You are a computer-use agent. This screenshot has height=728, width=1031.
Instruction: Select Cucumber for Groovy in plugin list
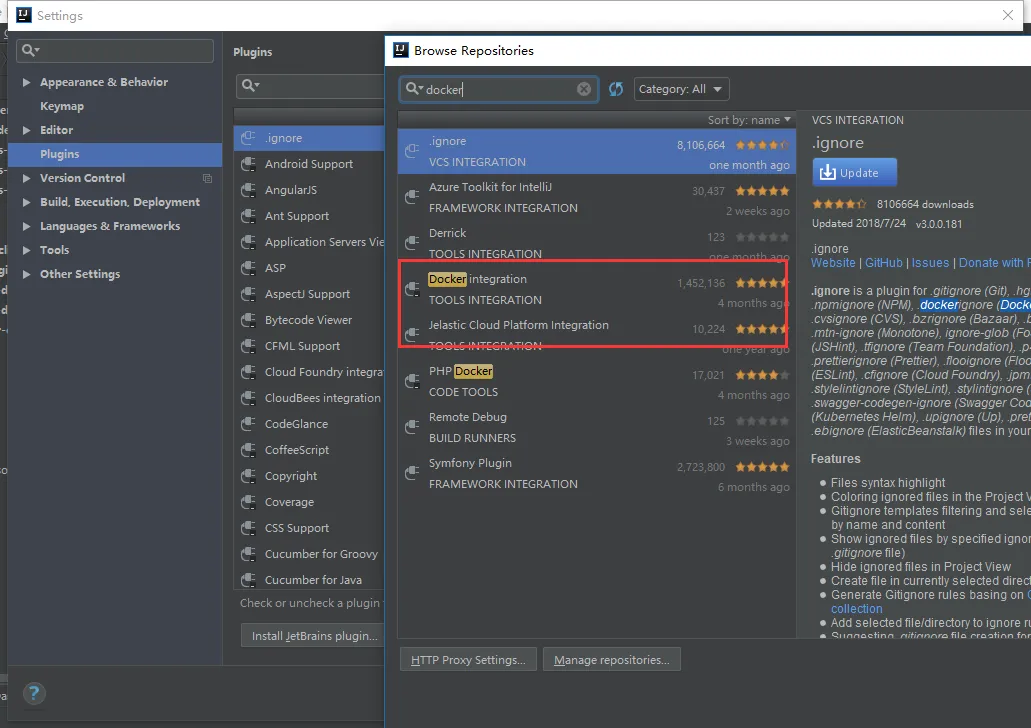pos(309,554)
